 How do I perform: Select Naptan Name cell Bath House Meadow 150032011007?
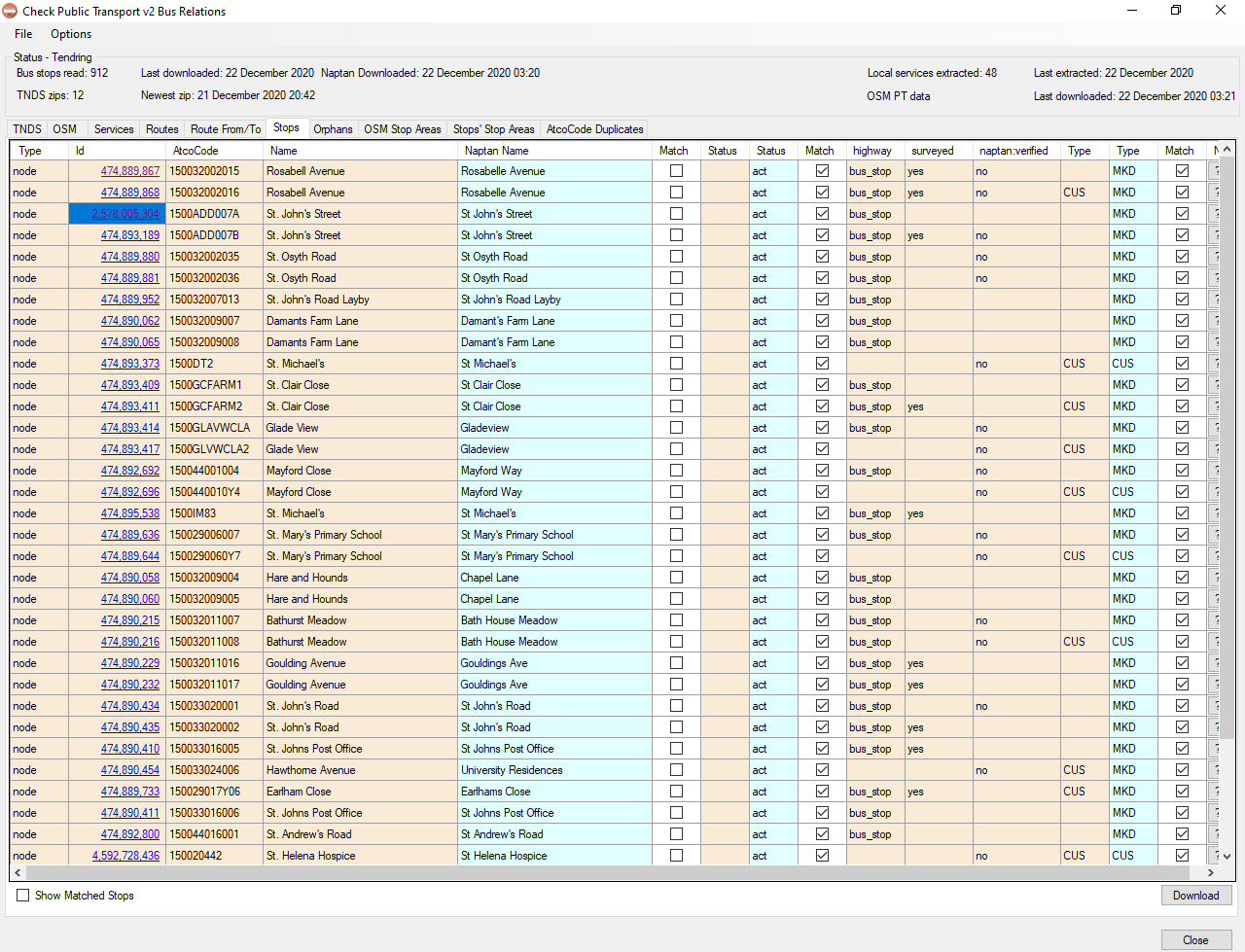tap(554, 620)
